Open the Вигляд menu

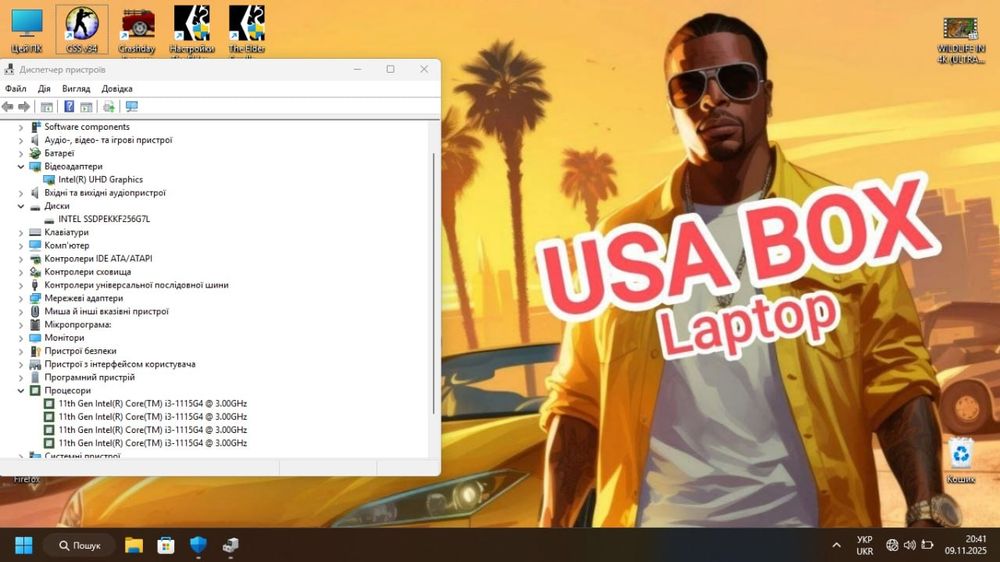[76, 89]
